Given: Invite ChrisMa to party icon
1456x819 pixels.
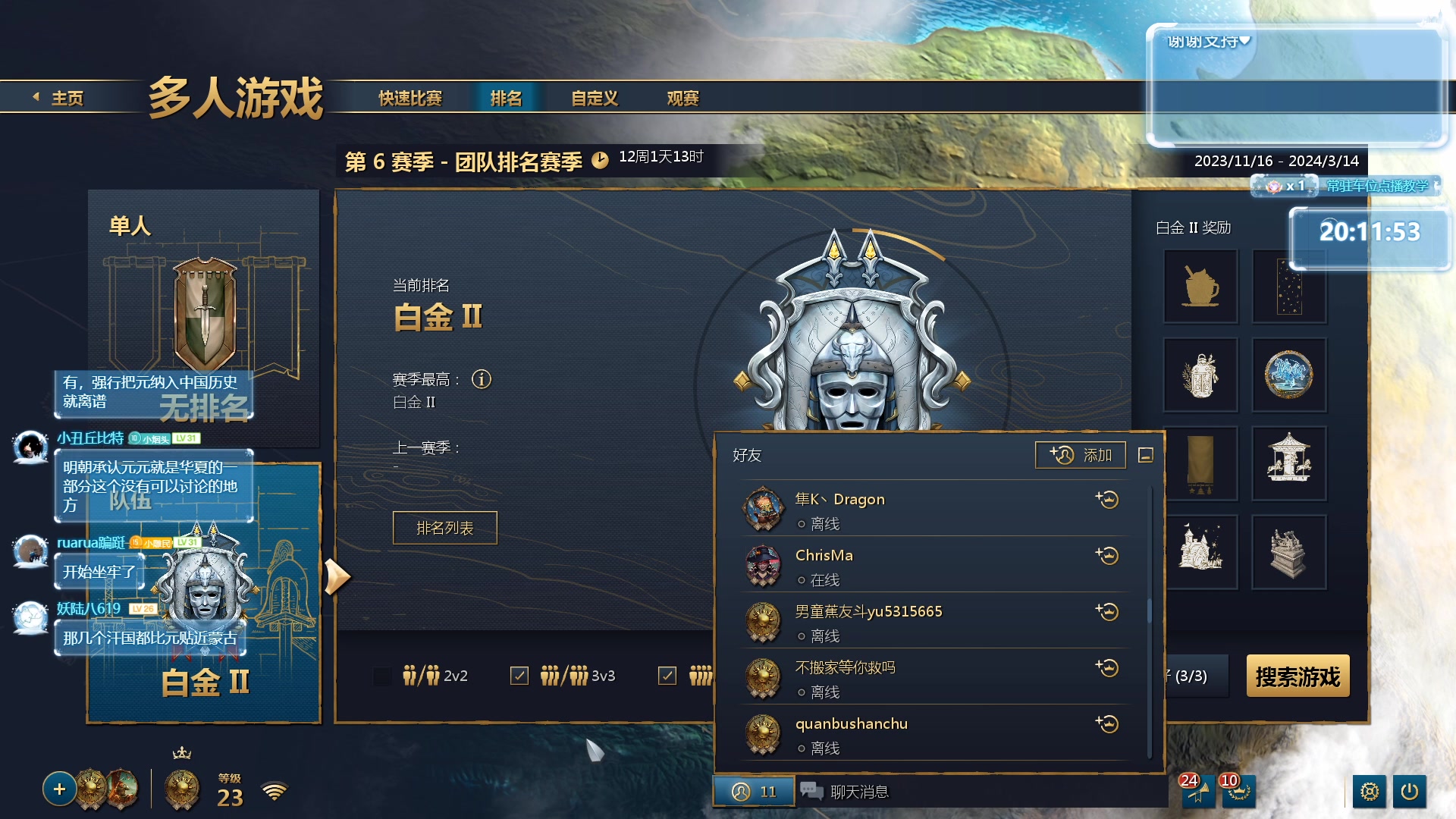Looking at the screenshot, I should pos(1107,556).
